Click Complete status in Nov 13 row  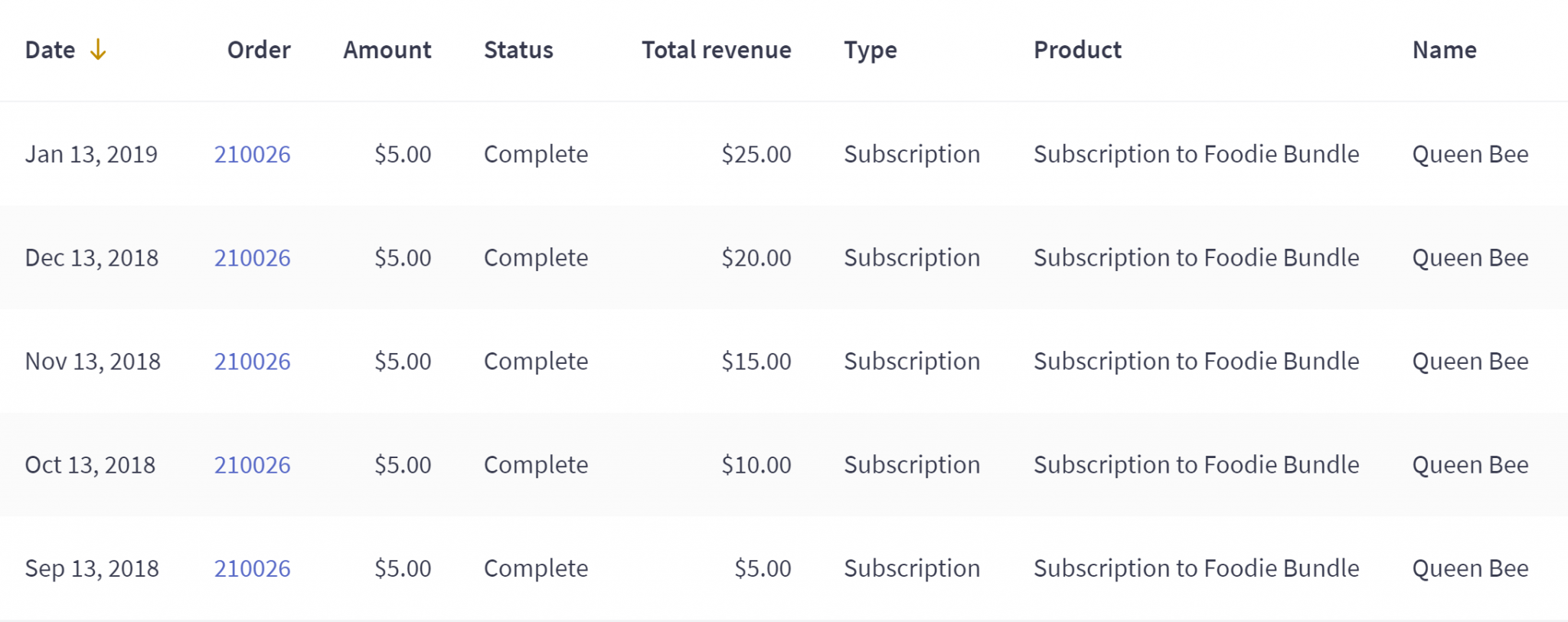click(x=536, y=362)
